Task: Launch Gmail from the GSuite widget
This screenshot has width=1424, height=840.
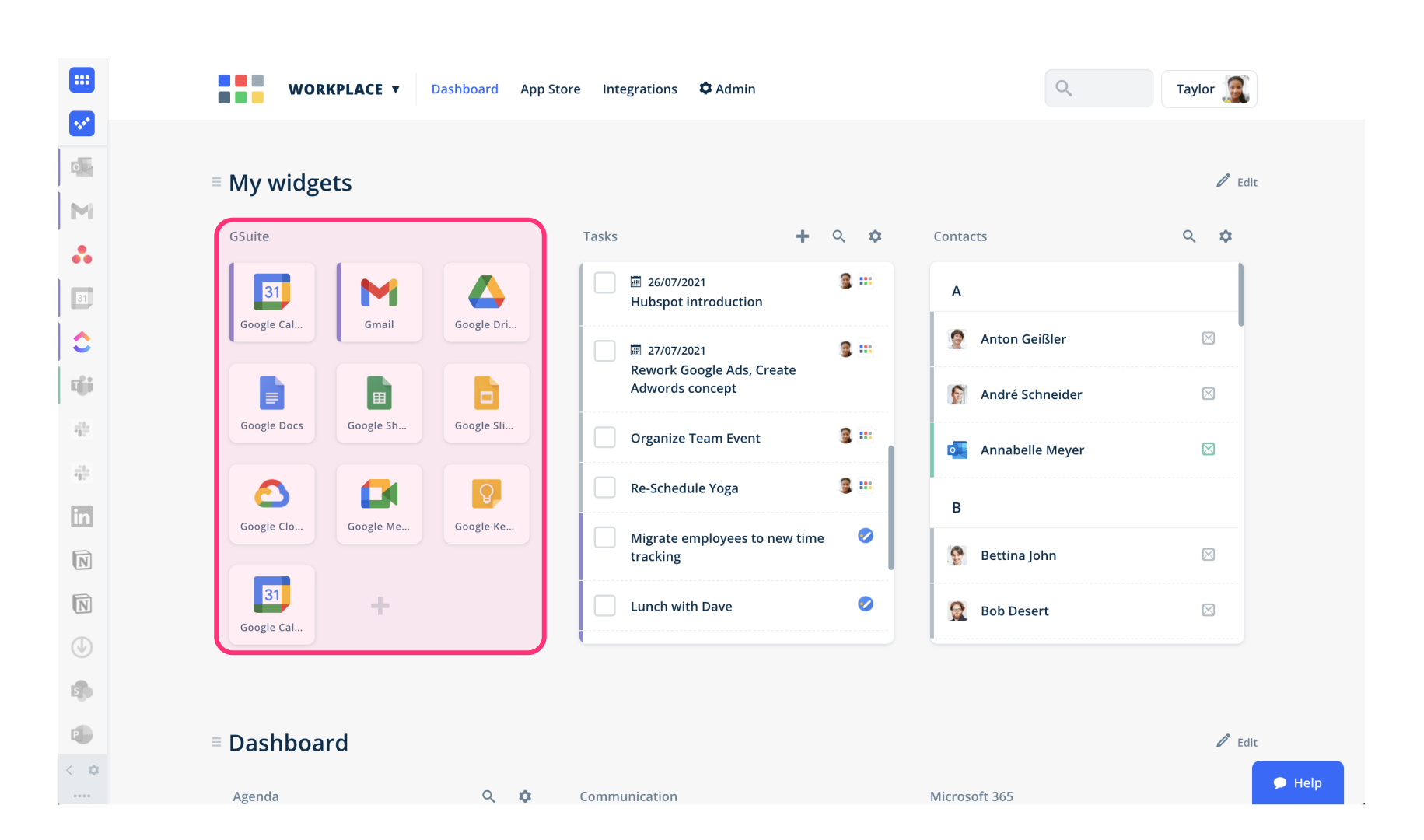Action: (380, 302)
